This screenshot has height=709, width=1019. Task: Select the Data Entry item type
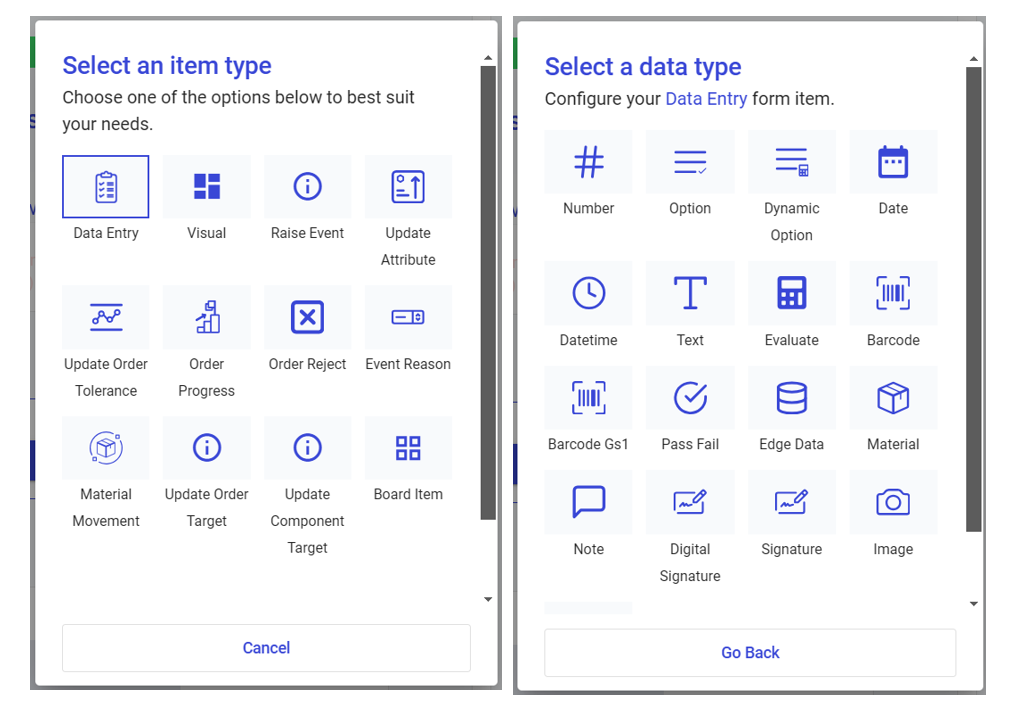point(106,187)
